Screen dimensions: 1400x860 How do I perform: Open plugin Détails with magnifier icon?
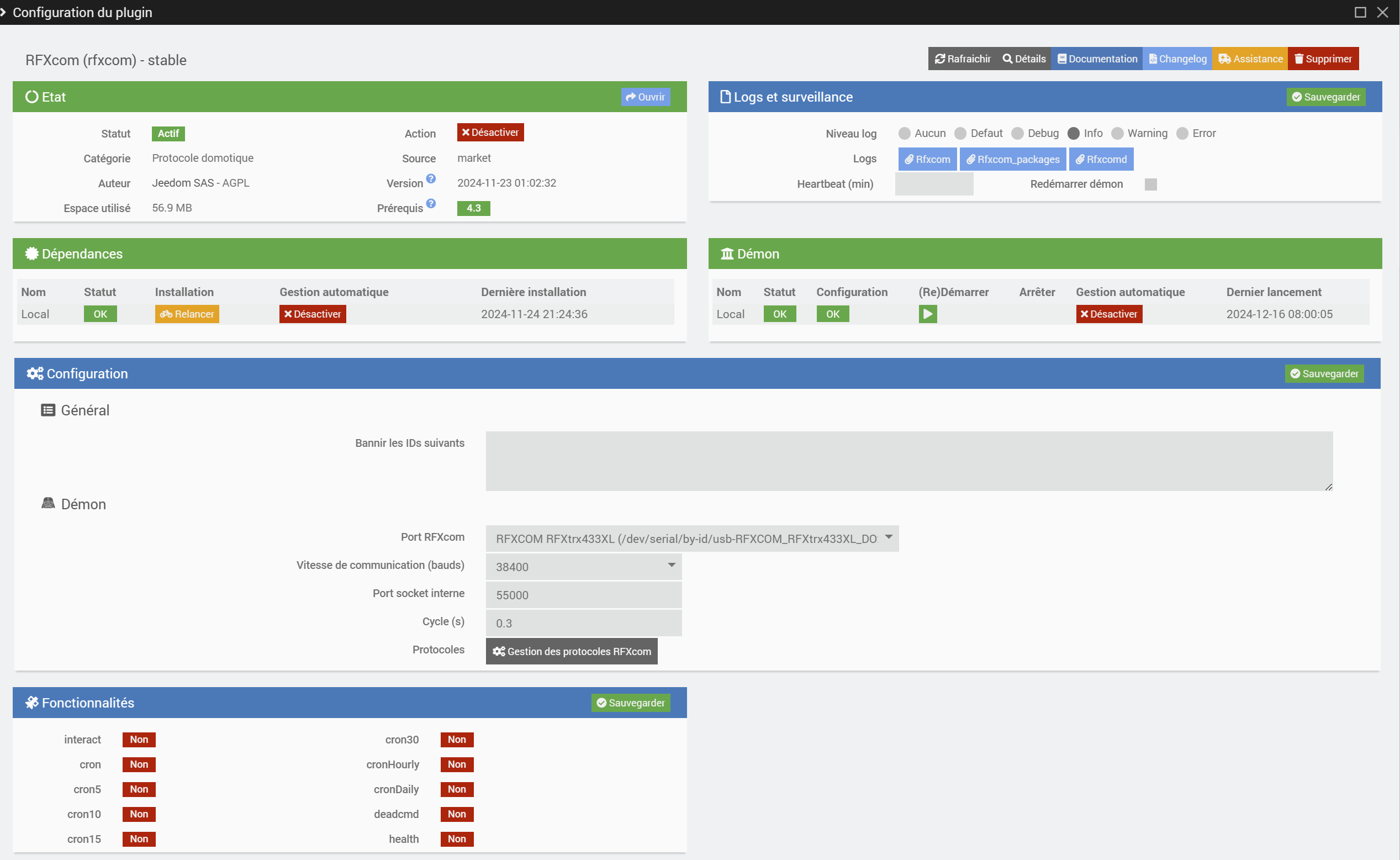[1023, 59]
